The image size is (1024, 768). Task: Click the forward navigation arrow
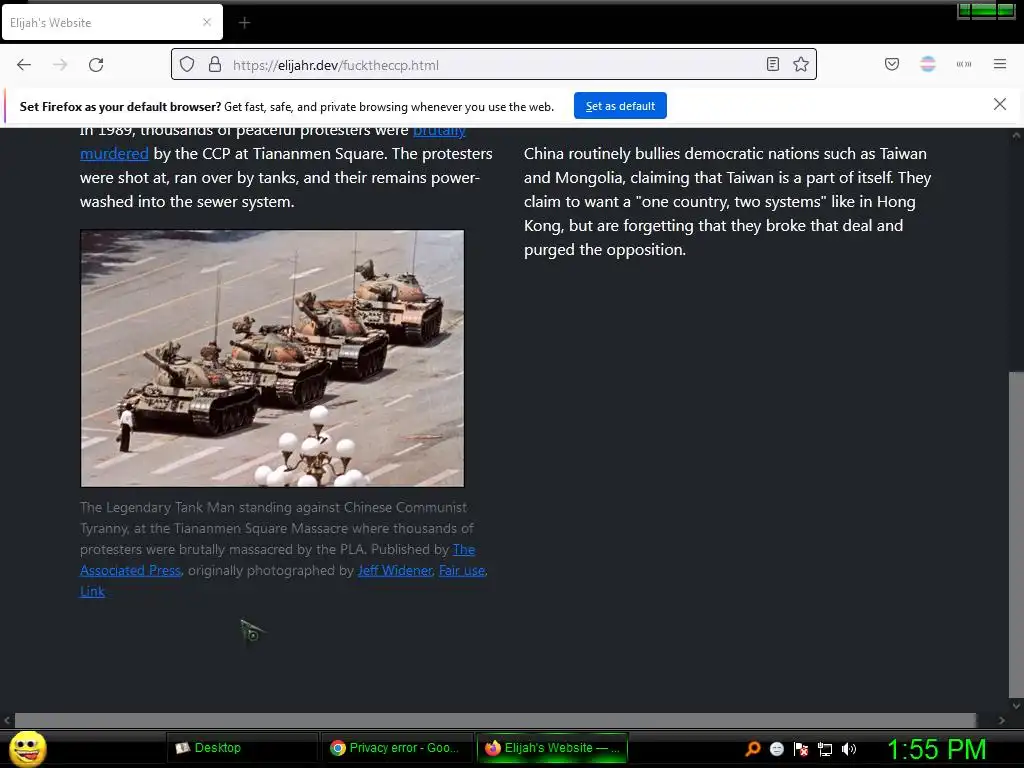tap(60, 65)
